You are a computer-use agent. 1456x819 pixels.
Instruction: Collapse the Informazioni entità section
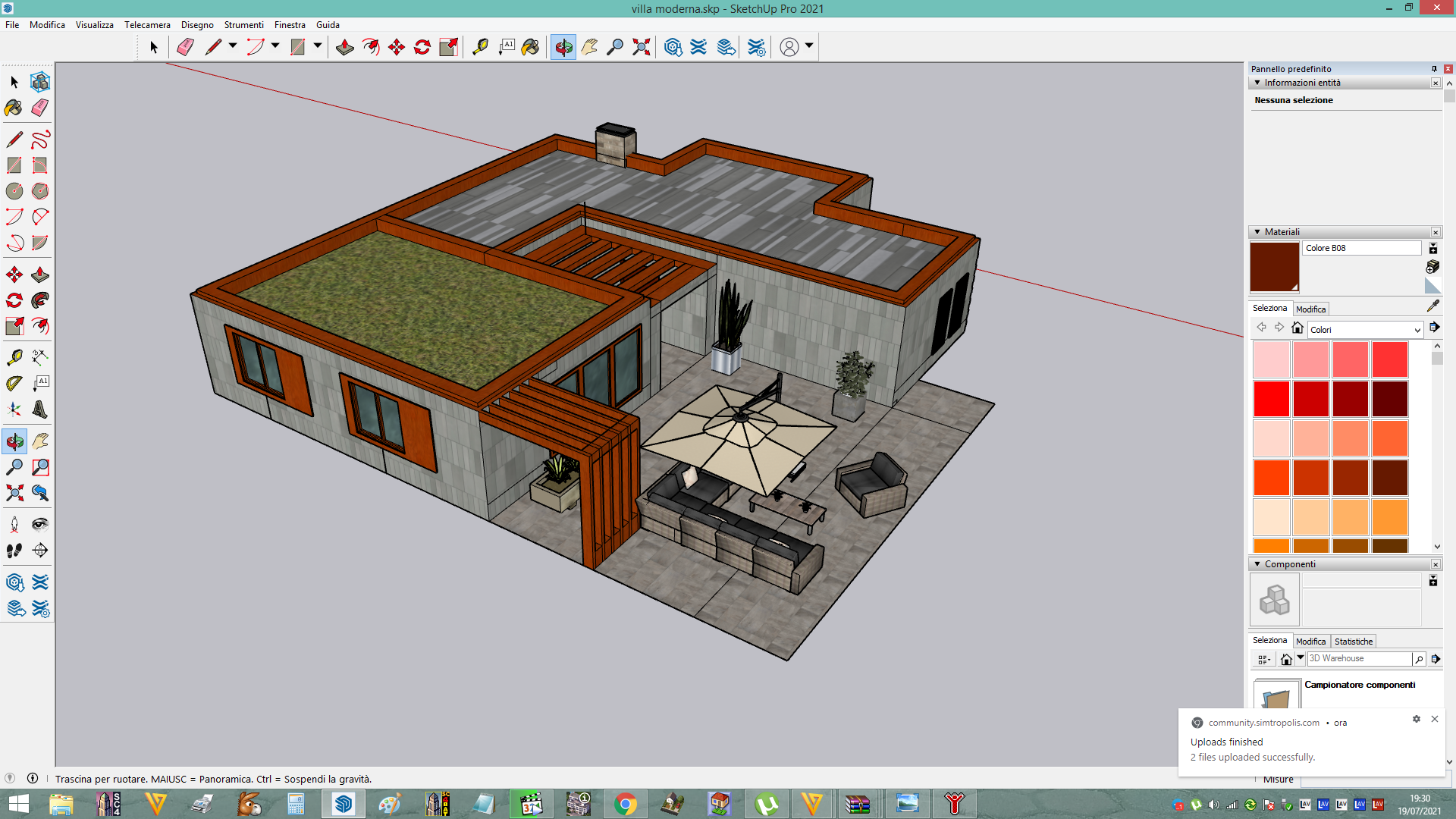coord(1257,83)
